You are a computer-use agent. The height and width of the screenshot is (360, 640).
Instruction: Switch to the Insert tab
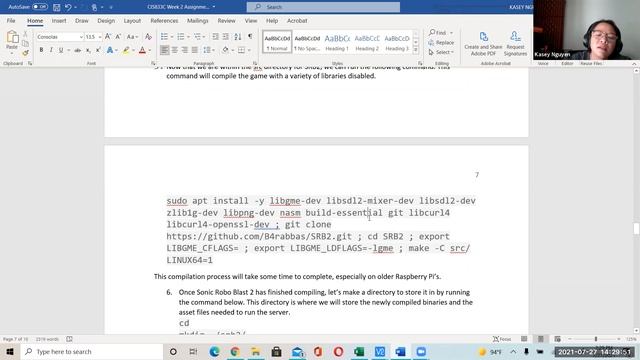coord(59,20)
